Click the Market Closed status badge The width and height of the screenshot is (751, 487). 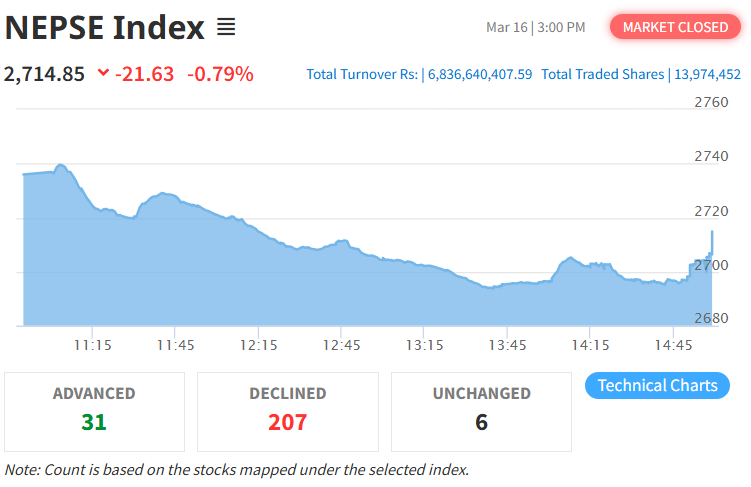coord(675,27)
